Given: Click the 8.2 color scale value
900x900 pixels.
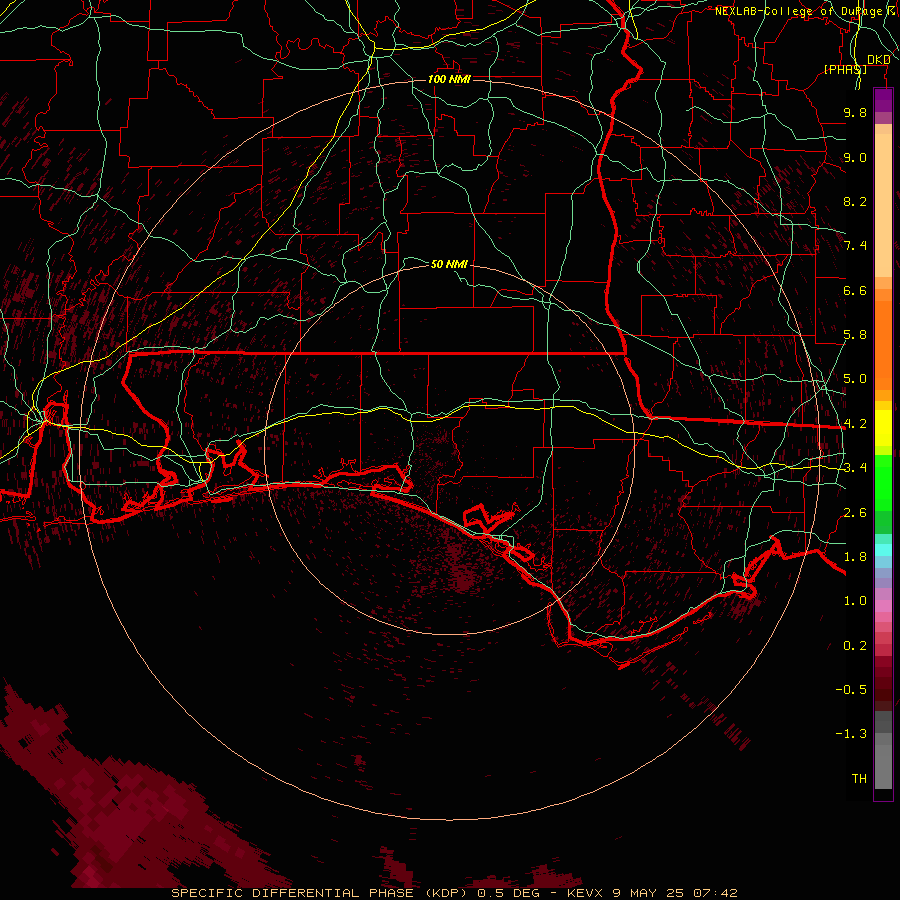Looking at the screenshot, I should [x=855, y=201].
